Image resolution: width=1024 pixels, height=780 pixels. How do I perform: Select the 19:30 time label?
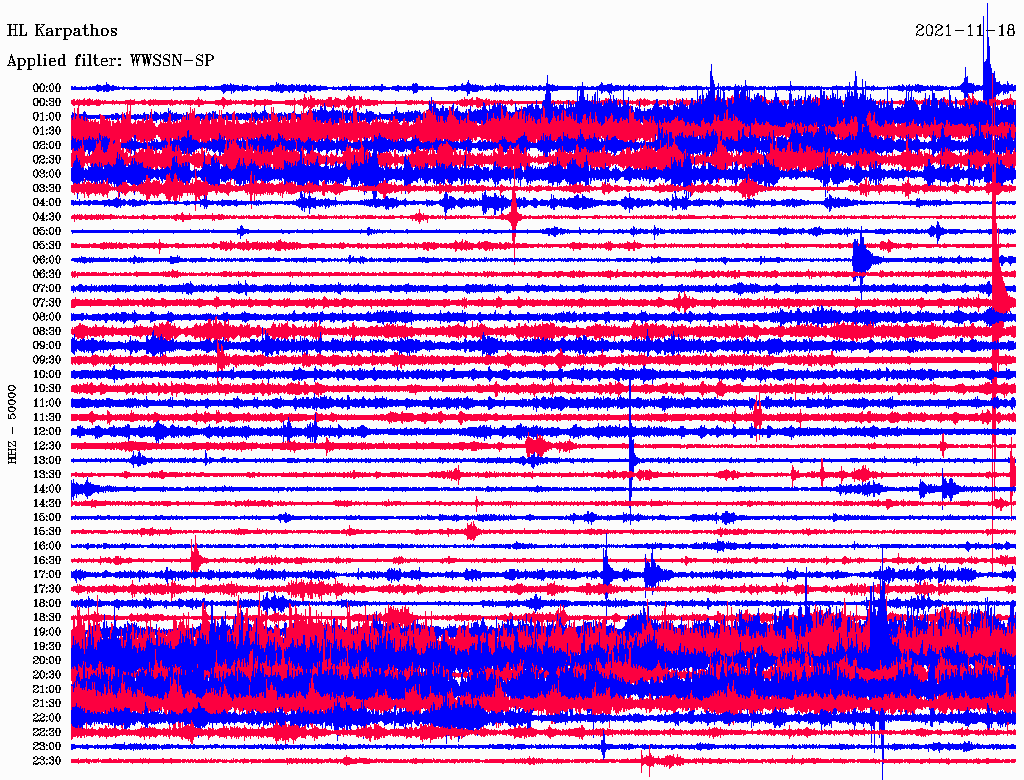click(x=47, y=647)
